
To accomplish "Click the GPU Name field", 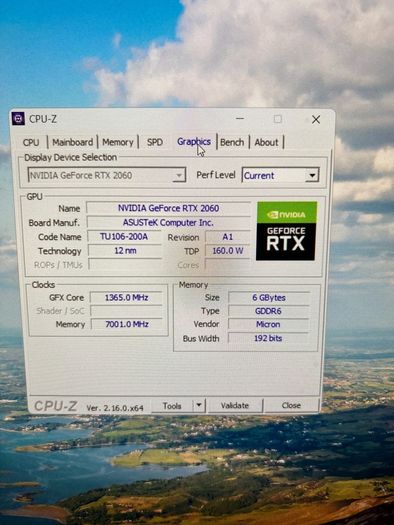I will [168, 208].
